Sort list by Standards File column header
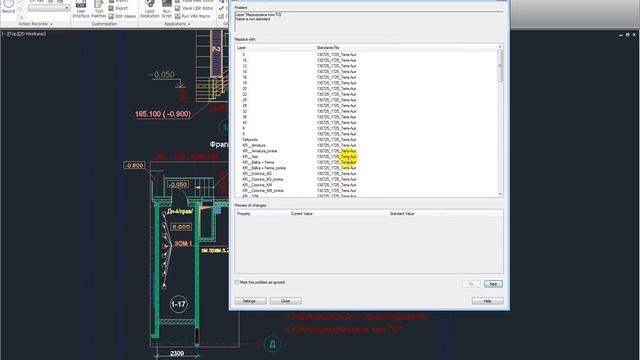Viewport: 640px width, 360px height. click(x=354, y=48)
